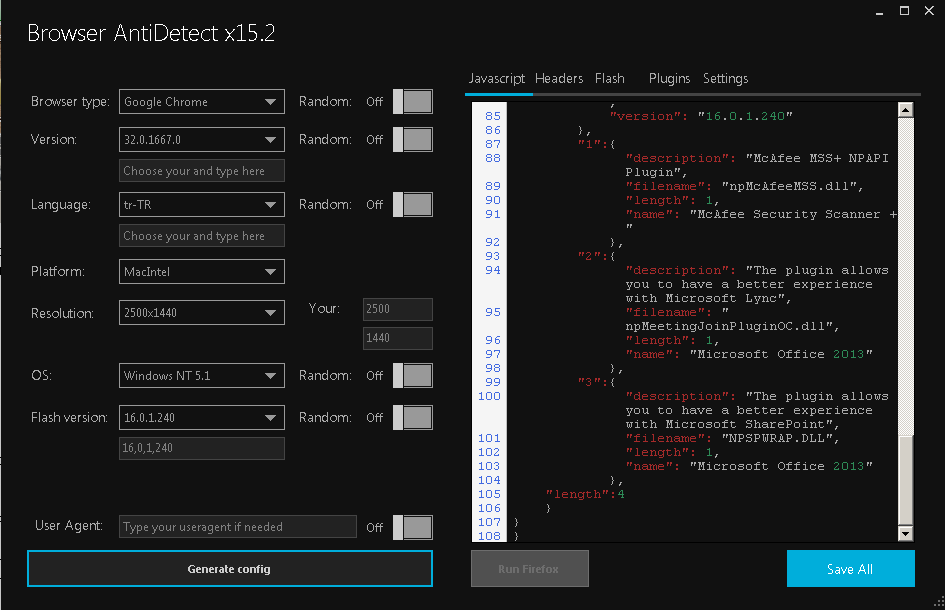The width and height of the screenshot is (945, 610).
Task: Open the Flash version dropdown
Action: click(200, 417)
